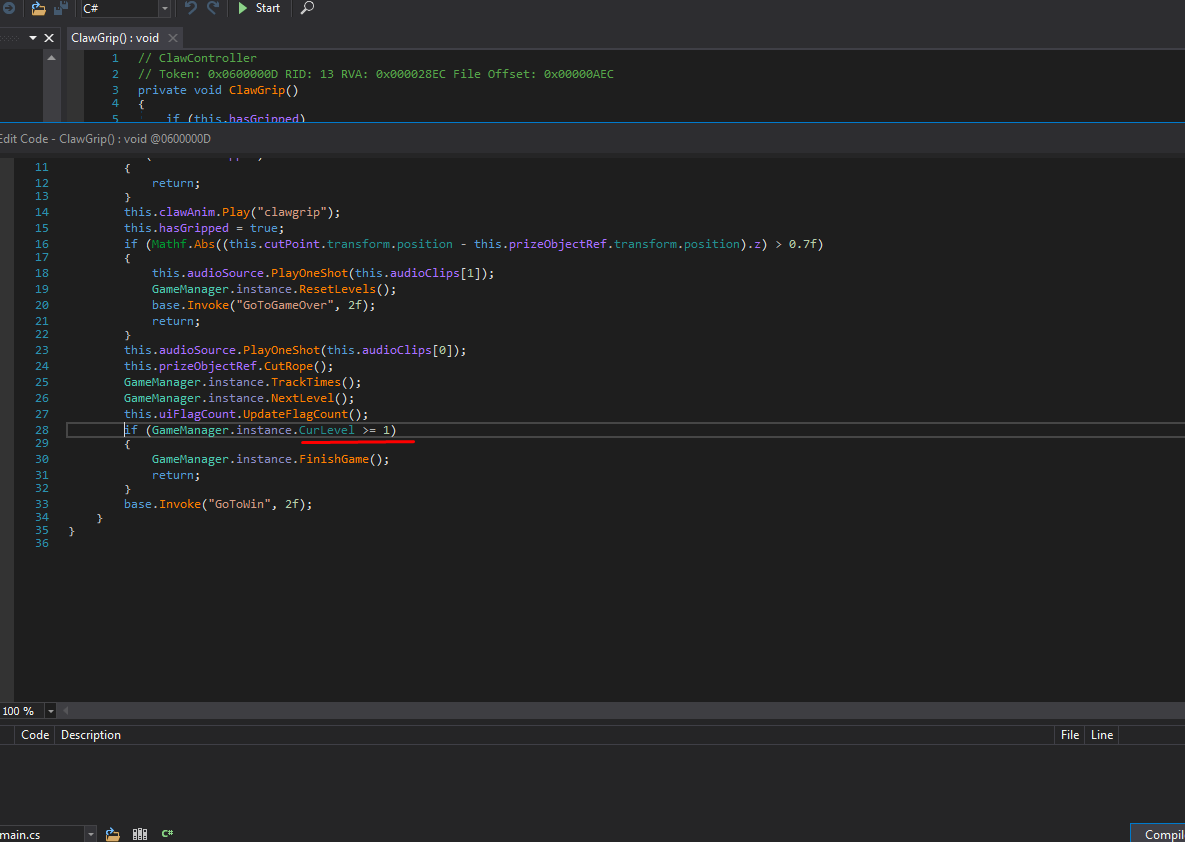Image resolution: width=1185 pixels, height=842 pixels.
Task: Click the File column header
Action: (1069, 735)
